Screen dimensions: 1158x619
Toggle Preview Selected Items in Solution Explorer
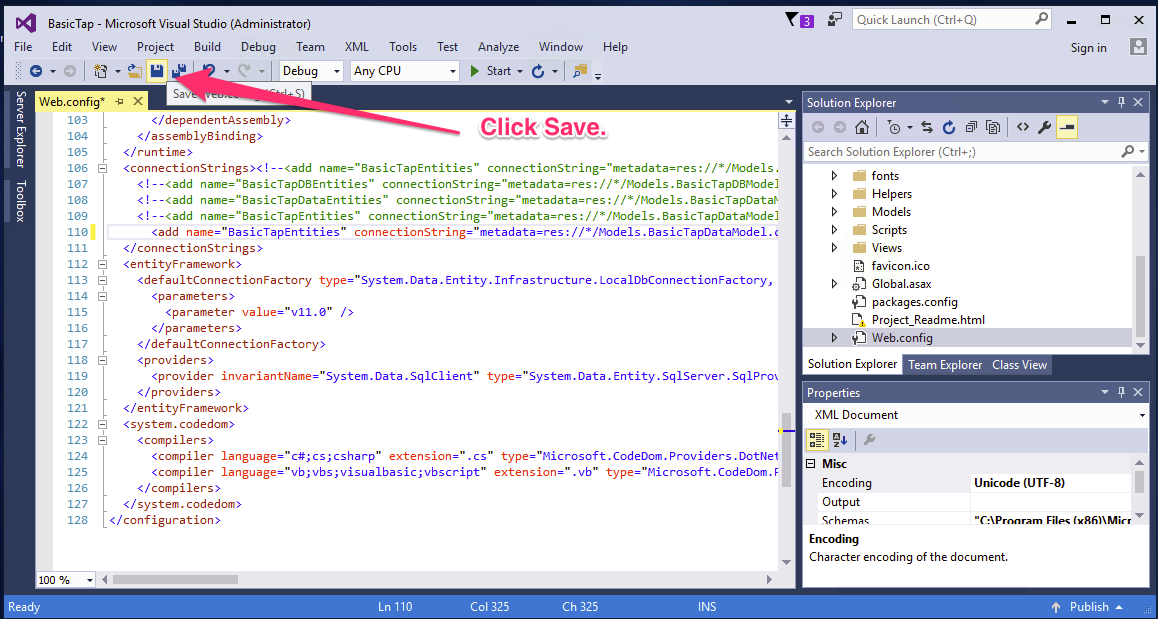1066,127
